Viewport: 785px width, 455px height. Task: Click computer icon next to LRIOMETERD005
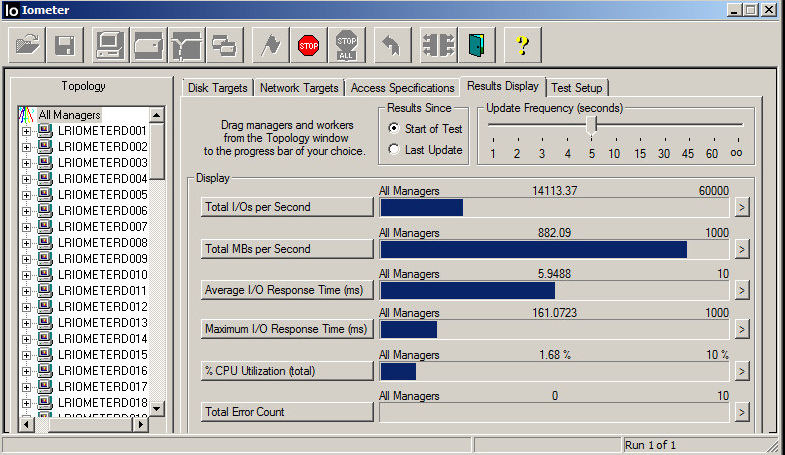click(45, 195)
